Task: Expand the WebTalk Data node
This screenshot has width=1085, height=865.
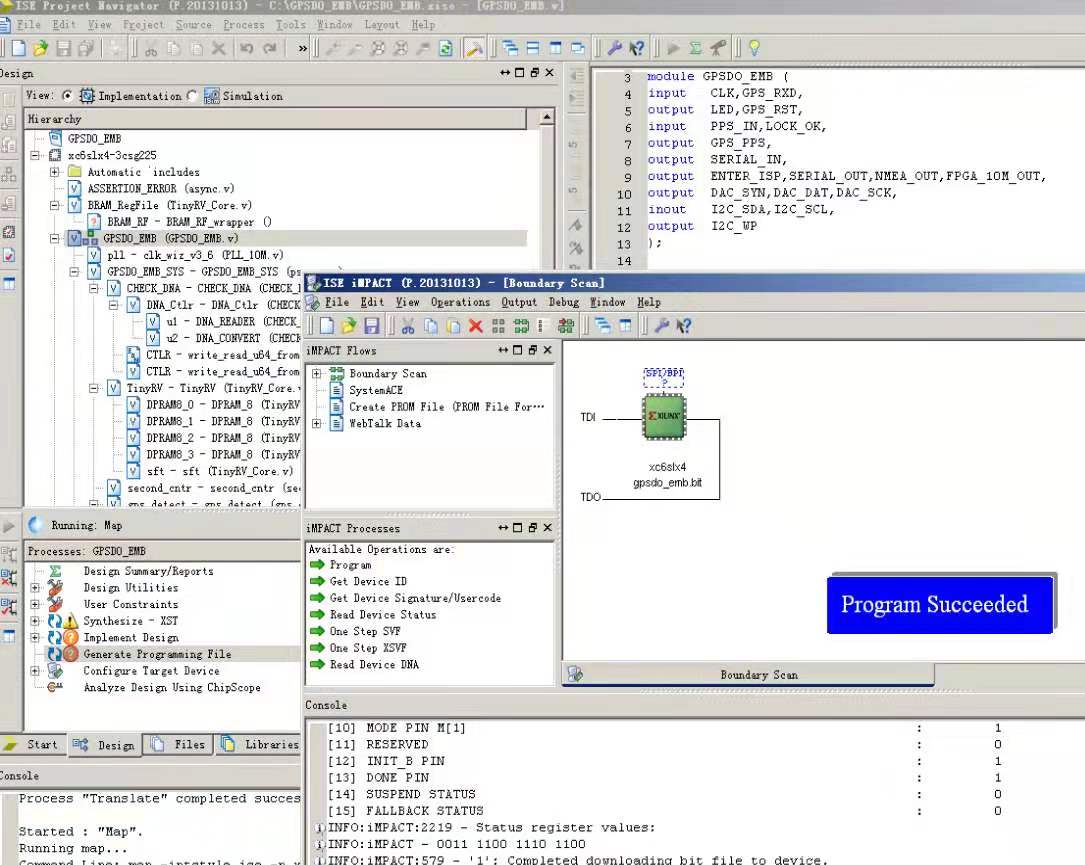Action: tap(317, 424)
